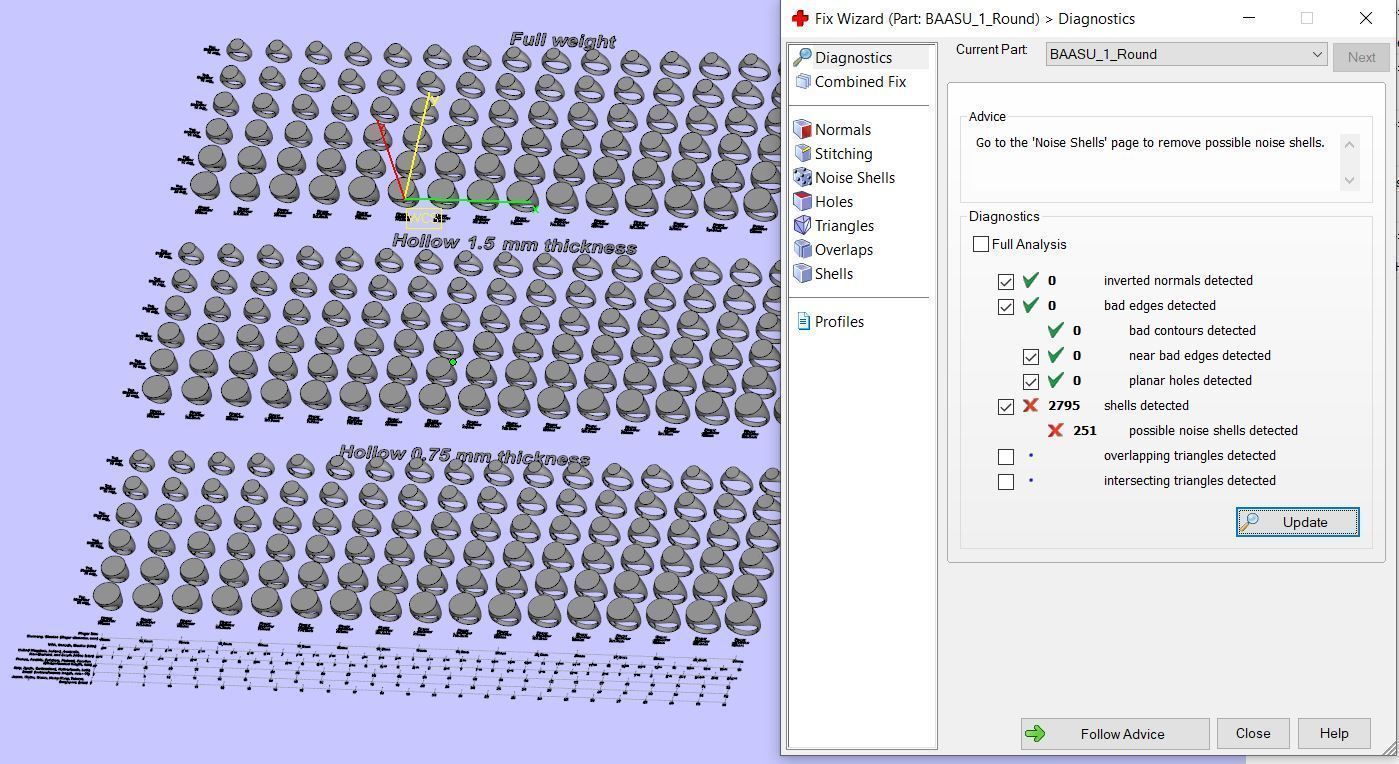
Task: Select the Holes icon
Action: click(802, 202)
